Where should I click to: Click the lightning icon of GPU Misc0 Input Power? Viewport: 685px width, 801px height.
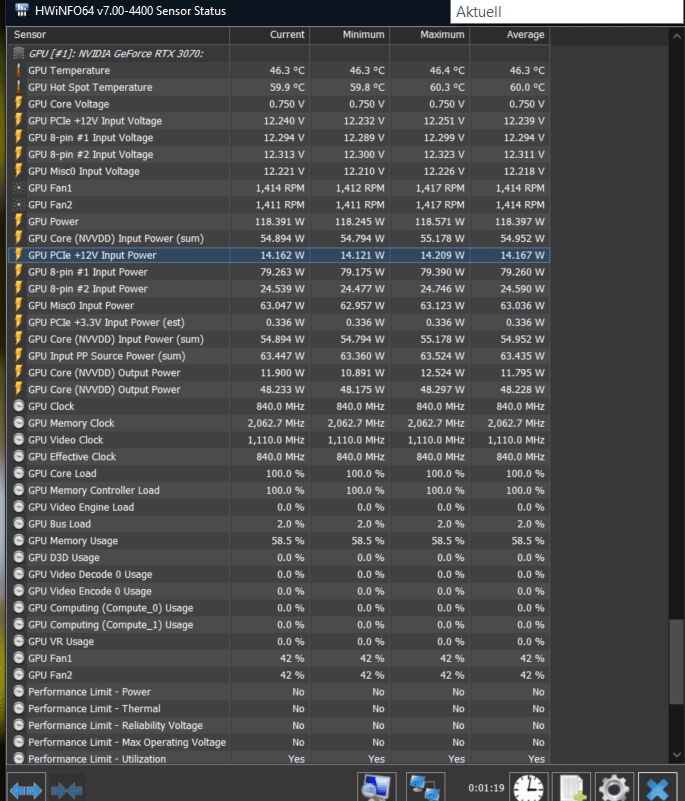pos(19,305)
